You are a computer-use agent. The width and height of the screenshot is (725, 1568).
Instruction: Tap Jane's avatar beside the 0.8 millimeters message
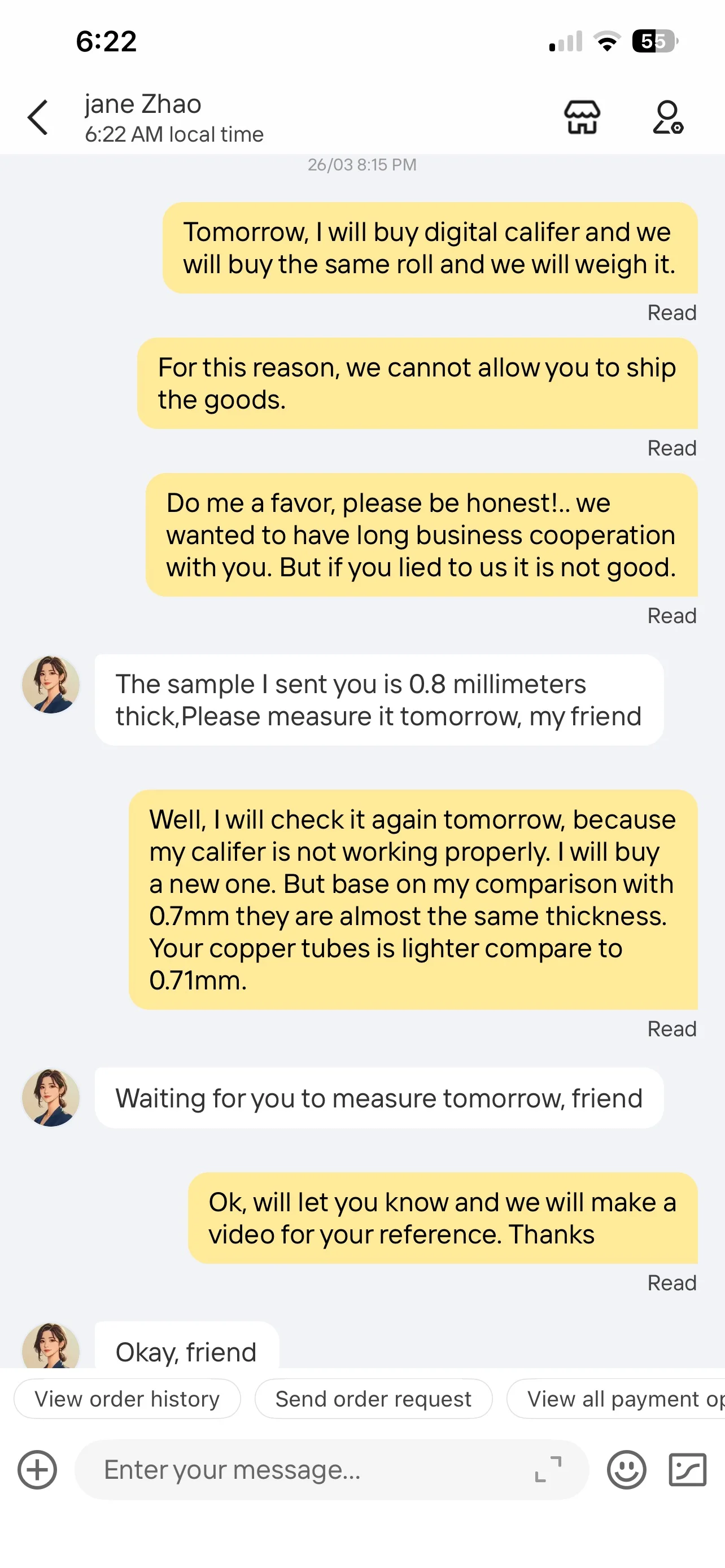point(51,684)
